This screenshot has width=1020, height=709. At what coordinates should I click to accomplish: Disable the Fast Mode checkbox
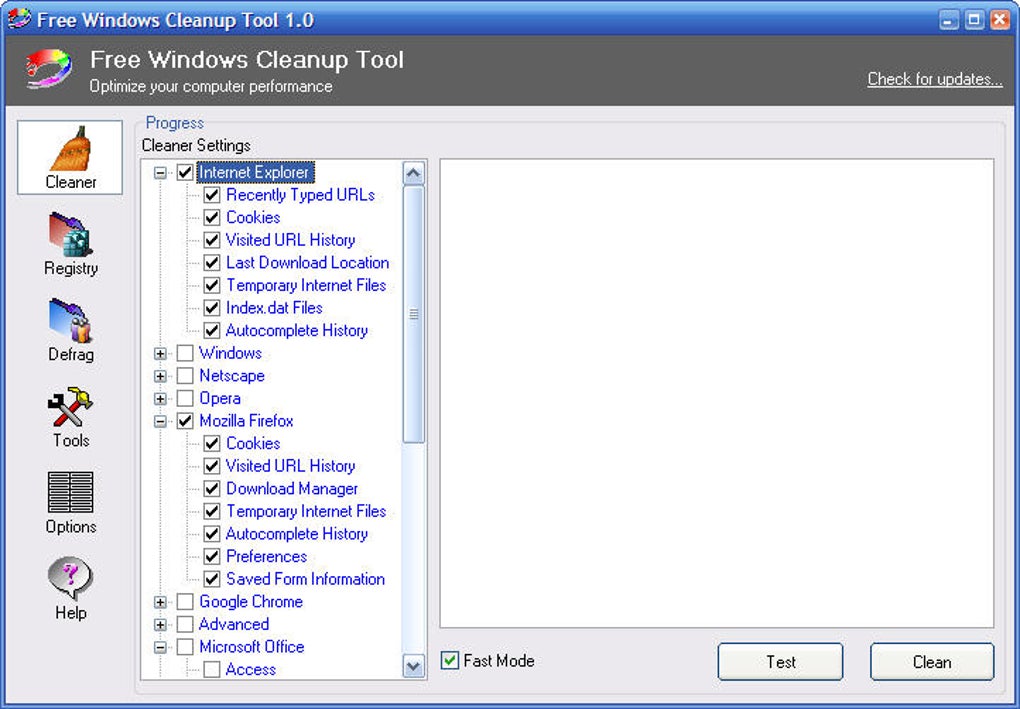[450, 661]
